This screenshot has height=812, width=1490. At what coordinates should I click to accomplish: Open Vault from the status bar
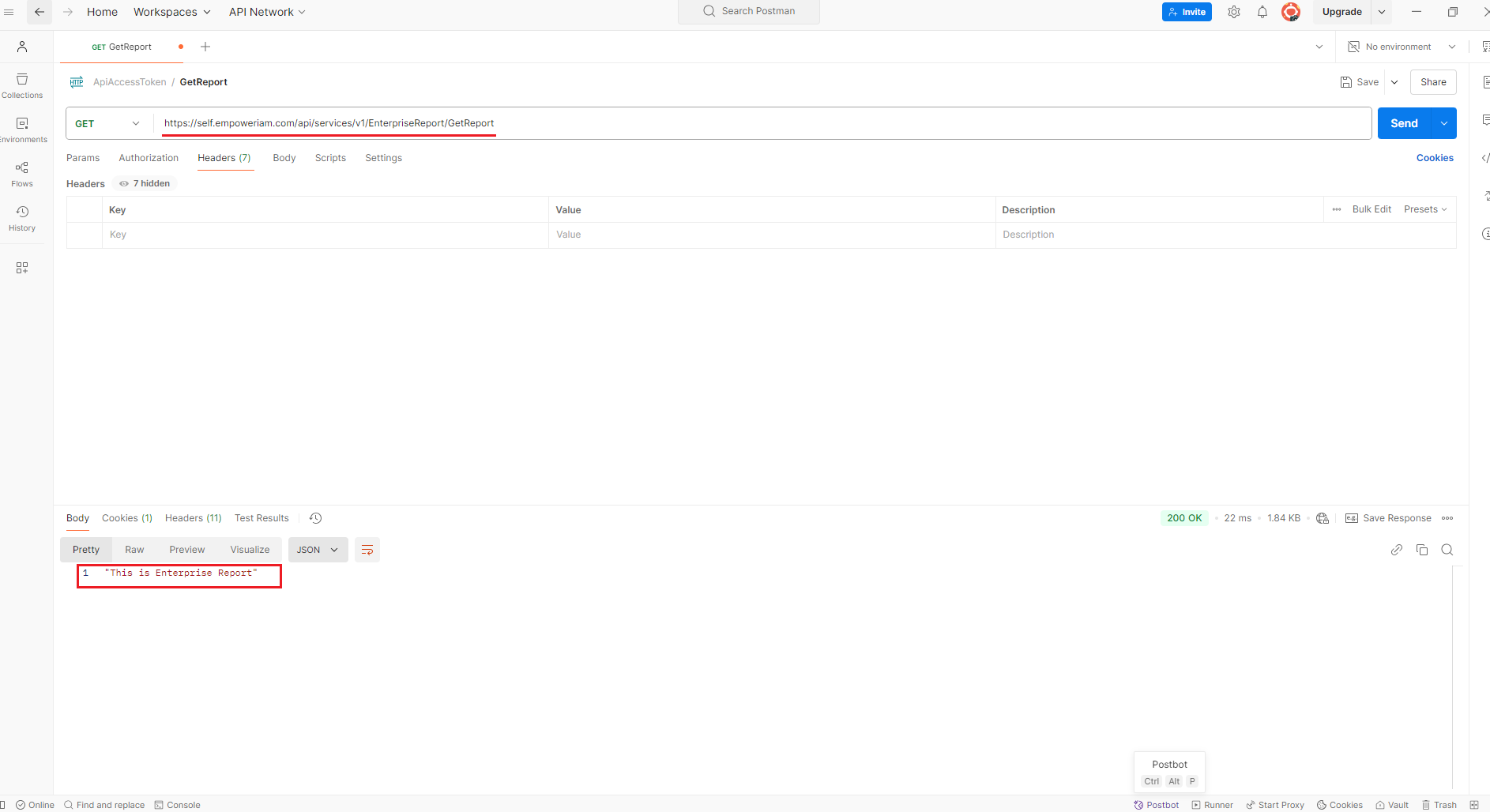coord(1392,805)
